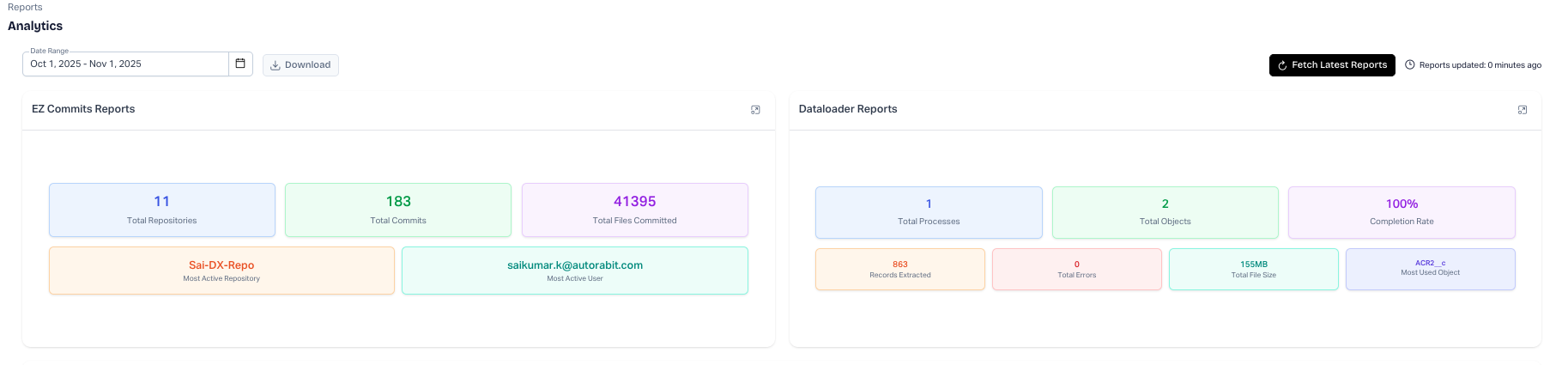This screenshot has height=365, width=1568.
Task: Click the Download button
Action: 300,65
